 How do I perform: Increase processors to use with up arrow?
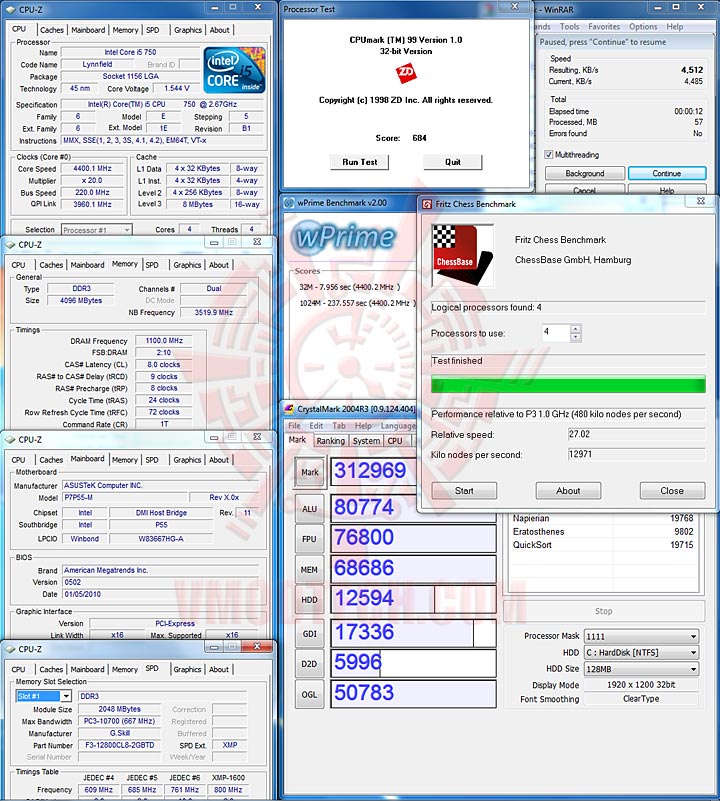pos(576,328)
